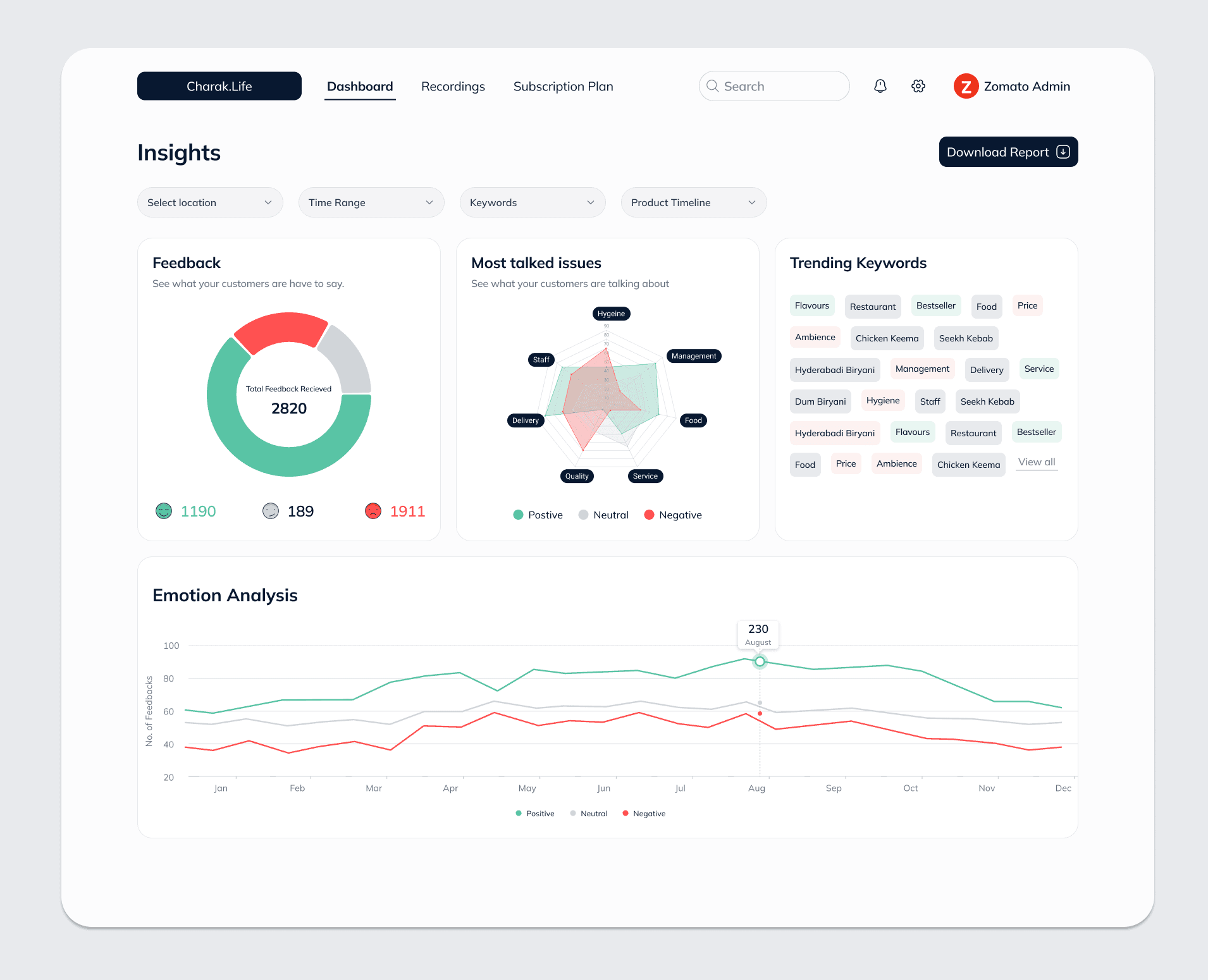Click the Dec label on the chart axis
The image size is (1208, 980).
(1063, 788)
